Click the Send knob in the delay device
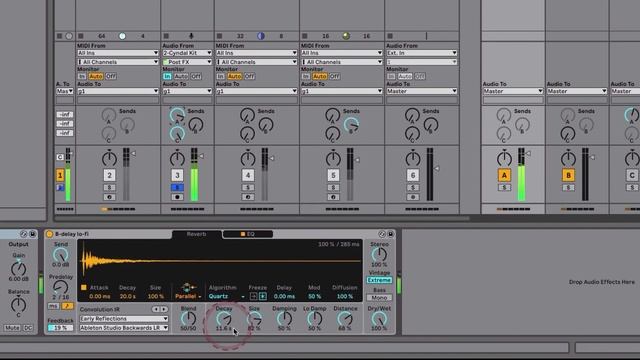This screenshot has width=640, height=360. (60, 255)
